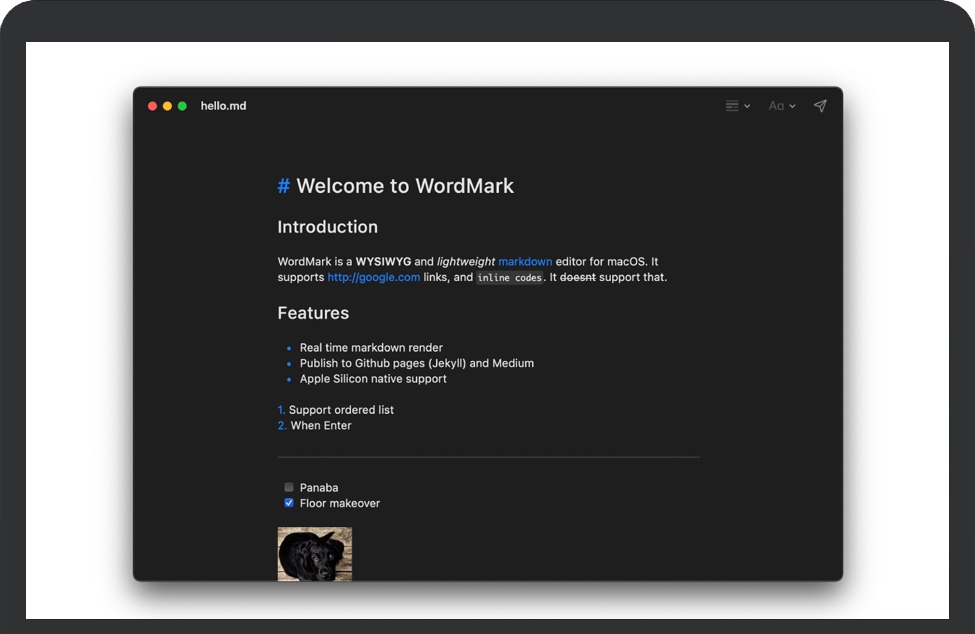Click the paper plane publish icon
This screenshot has height=634, width=975.
(820, 106)
